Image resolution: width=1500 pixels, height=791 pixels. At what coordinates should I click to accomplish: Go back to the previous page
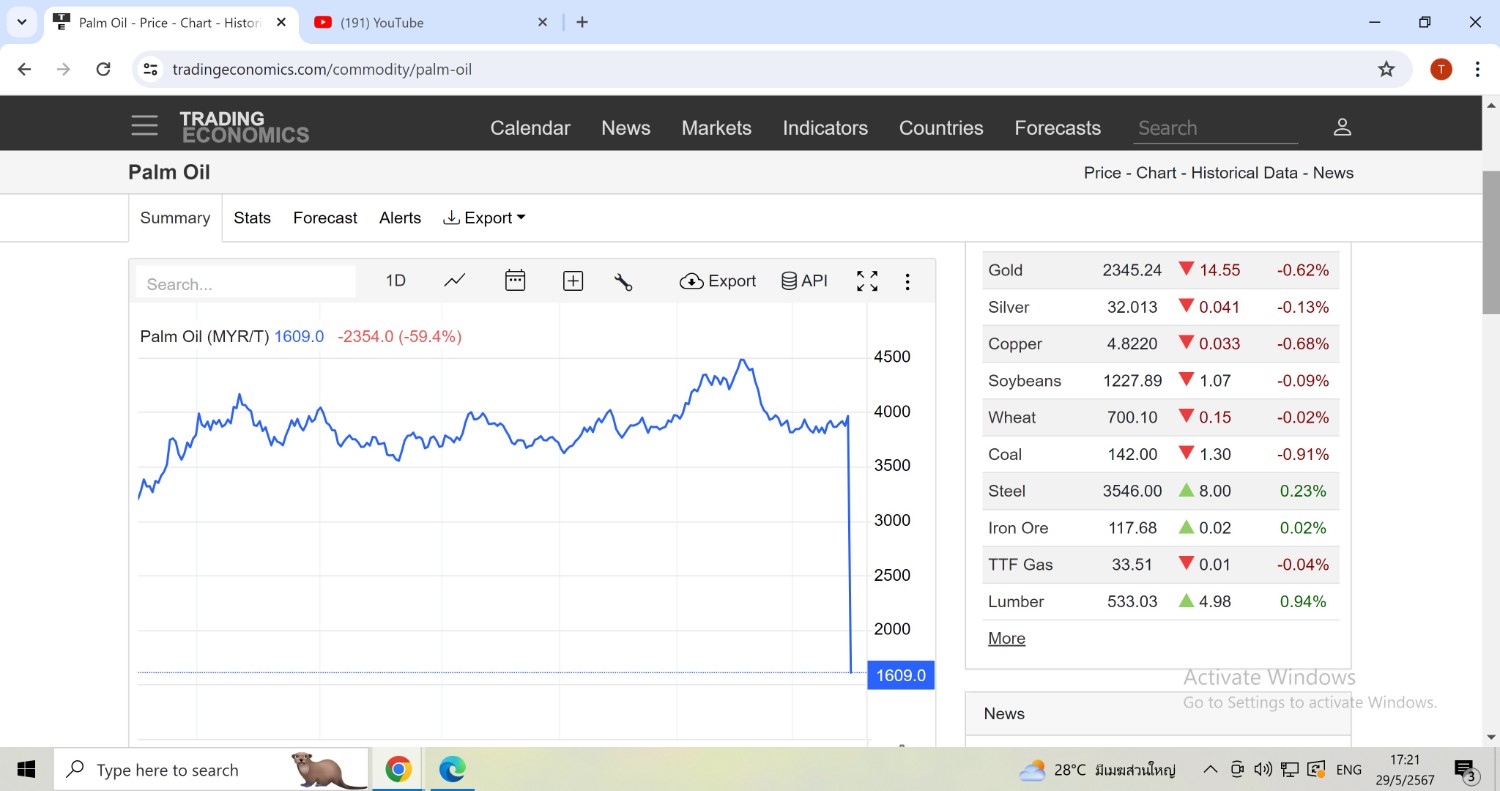(25, 69)
